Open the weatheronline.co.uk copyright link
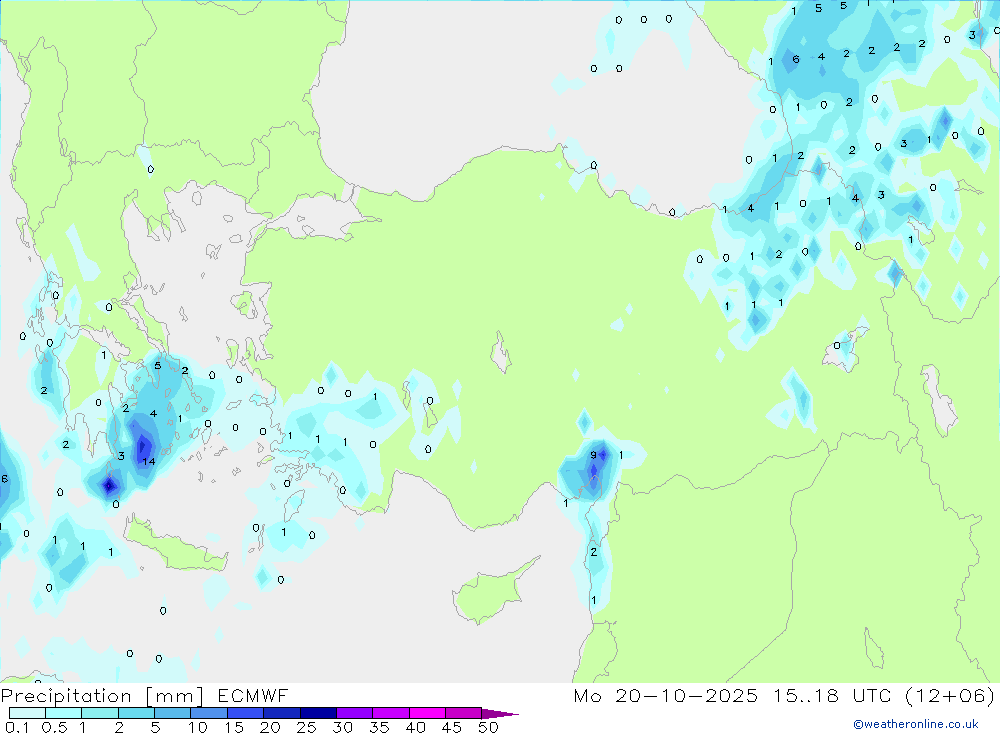The image size is (1000, 733). point(916,724)
